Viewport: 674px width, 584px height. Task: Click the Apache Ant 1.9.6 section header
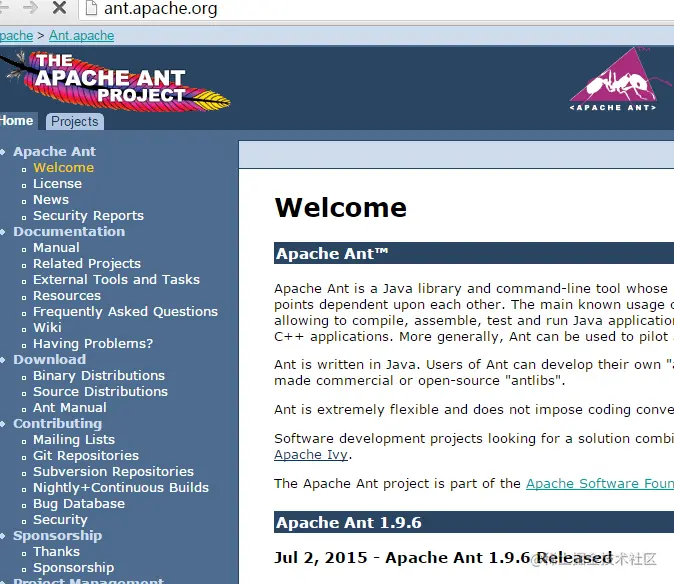point(474,522)
